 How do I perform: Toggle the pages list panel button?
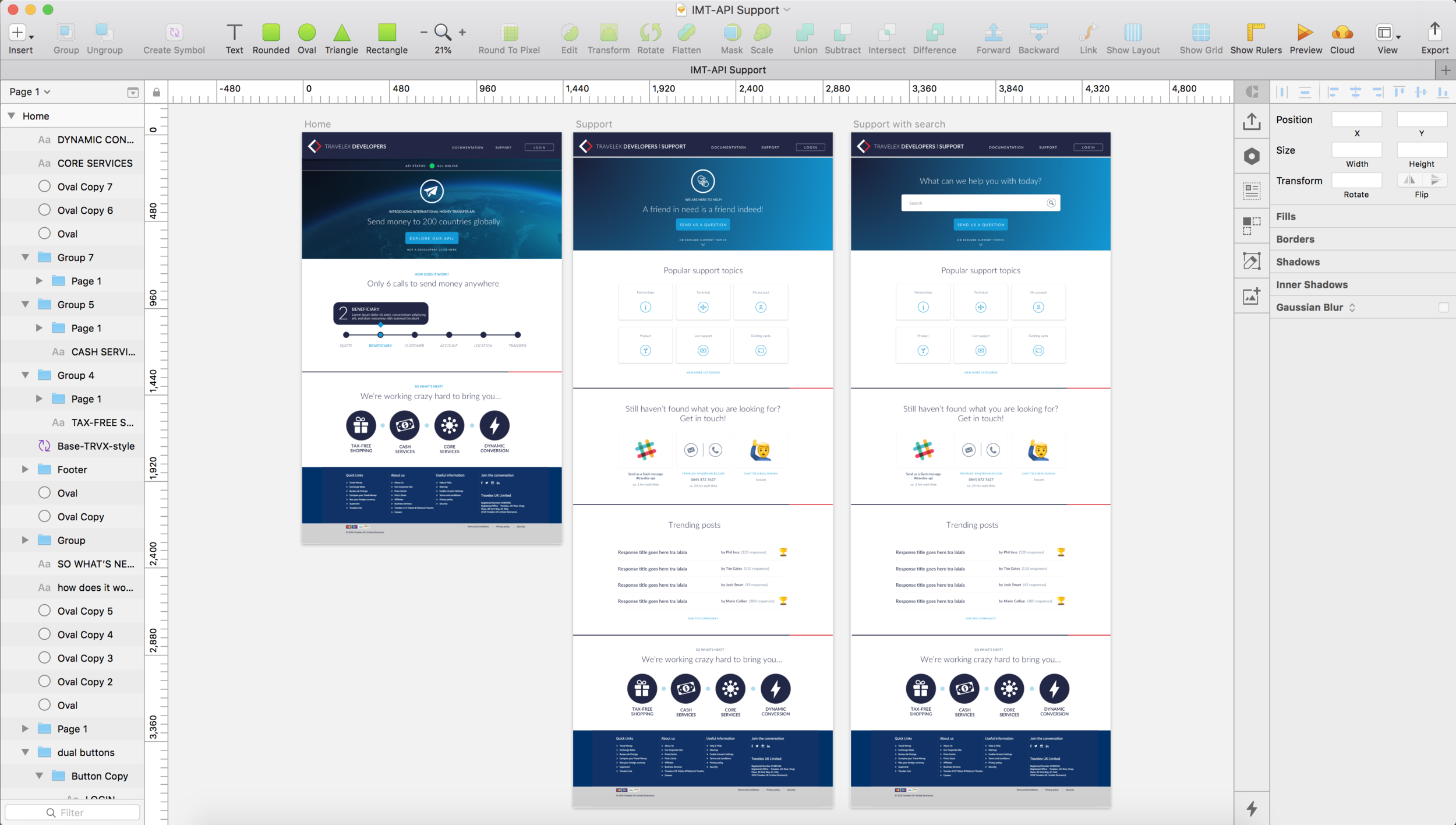click(x=133, y=92)
